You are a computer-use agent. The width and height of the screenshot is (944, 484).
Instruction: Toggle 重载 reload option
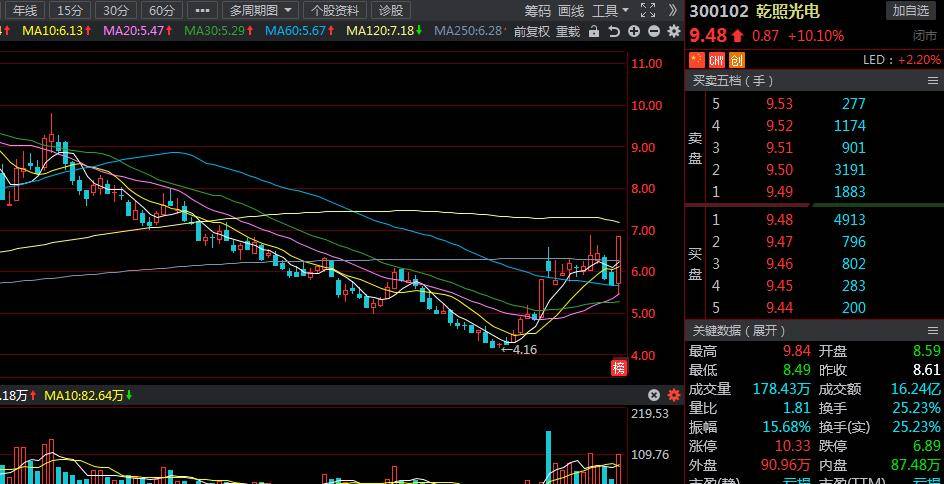567,32
